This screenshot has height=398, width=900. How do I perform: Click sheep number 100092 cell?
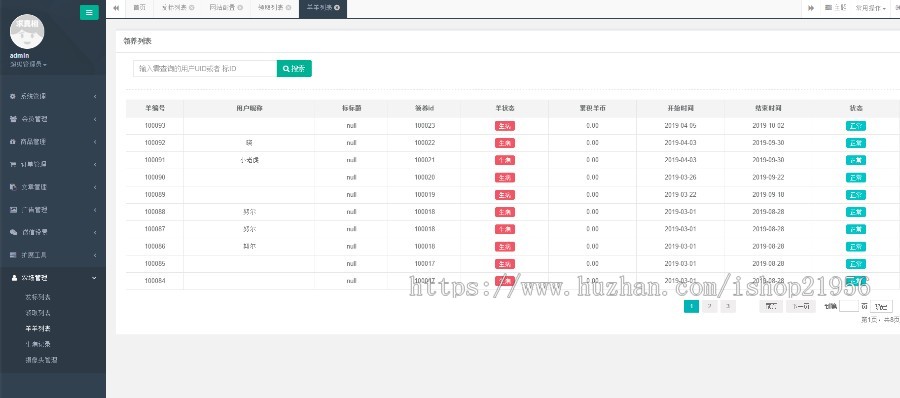pyautogui.click(x=155, y=143)
